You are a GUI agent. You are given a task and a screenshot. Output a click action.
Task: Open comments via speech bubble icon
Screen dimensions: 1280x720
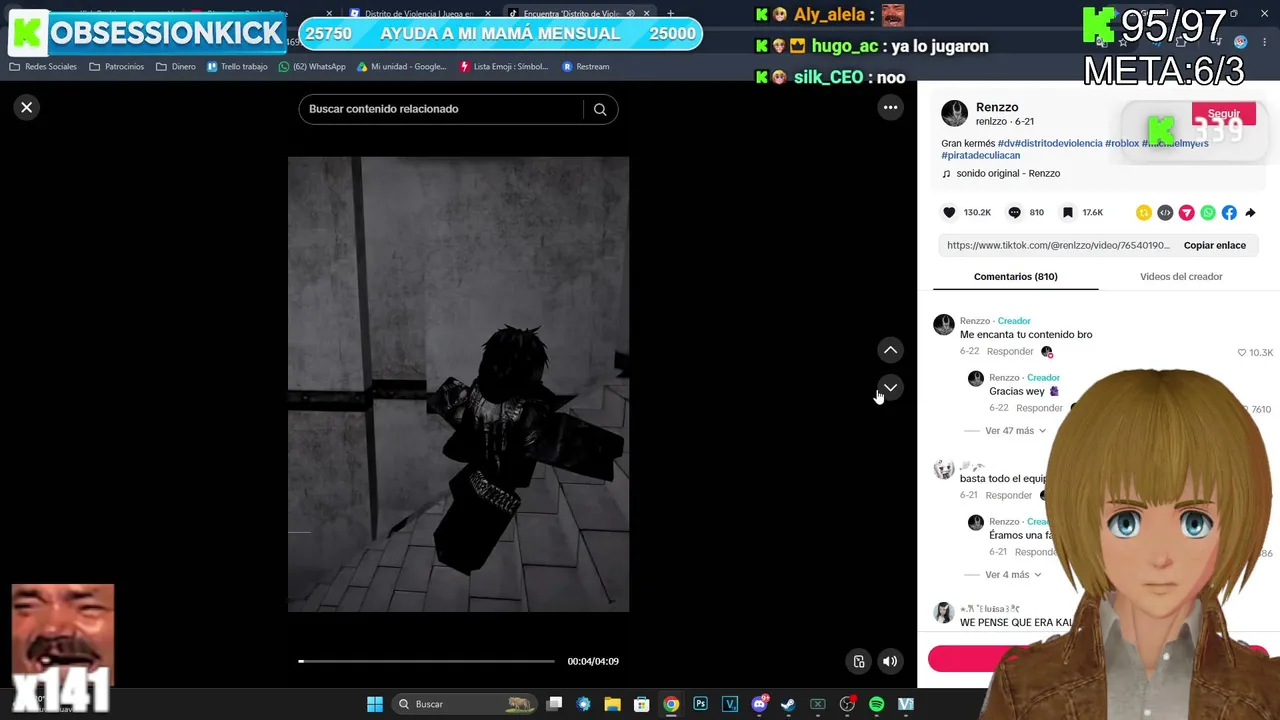1014,212
